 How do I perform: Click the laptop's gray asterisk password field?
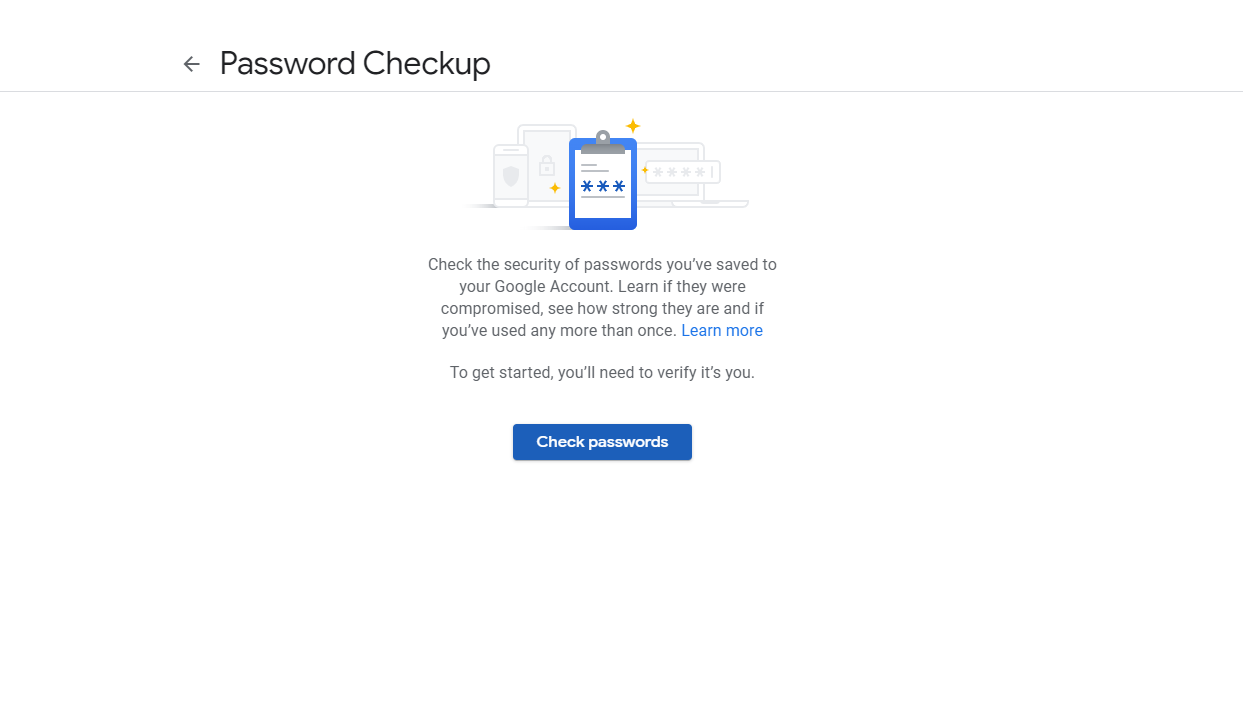click(x=684, y=173)
